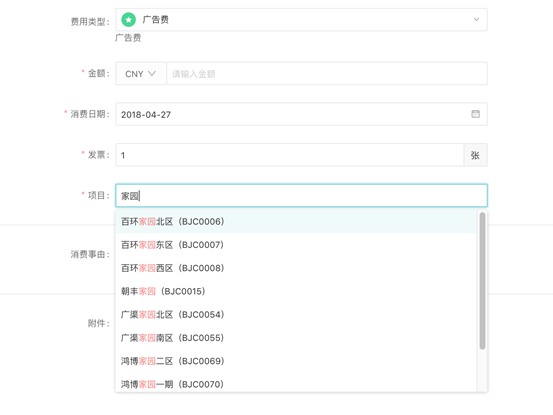Choose 百环家园西区 (BJC0008) from the list
This screenshot has height=415, width=553.
click(x=296, y=268)
